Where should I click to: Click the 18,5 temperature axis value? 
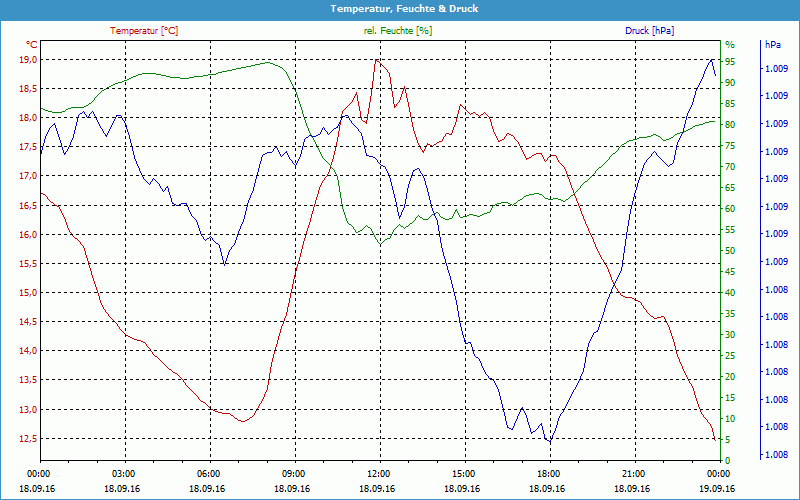pos(29,89)
